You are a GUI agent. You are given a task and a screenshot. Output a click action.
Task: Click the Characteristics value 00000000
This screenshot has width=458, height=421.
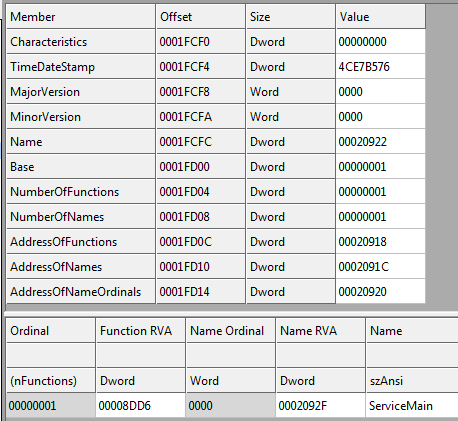point(381,42)
